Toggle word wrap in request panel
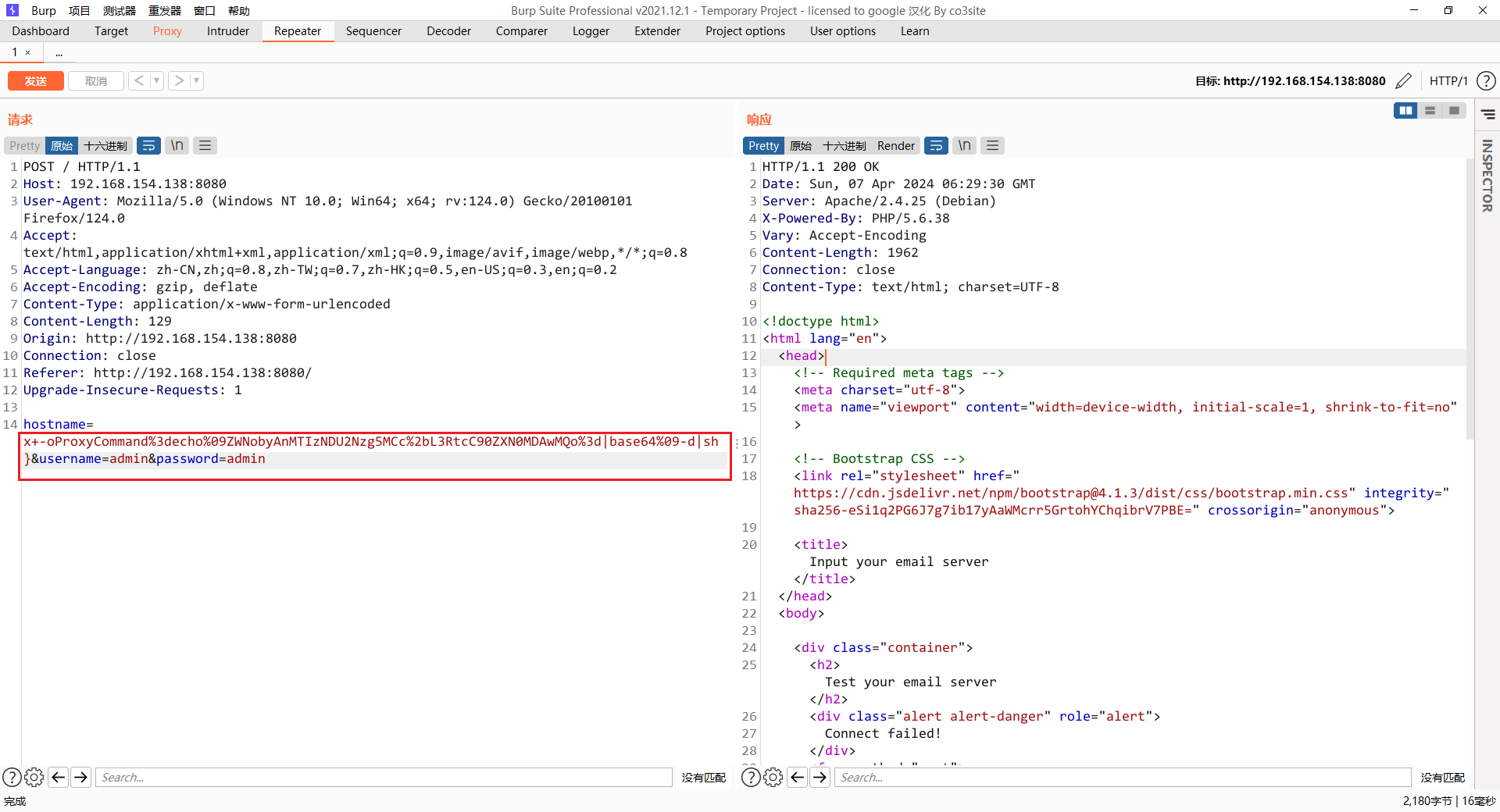The height and width of the screenshot is (812, 1500). click(x=148, y=146)
